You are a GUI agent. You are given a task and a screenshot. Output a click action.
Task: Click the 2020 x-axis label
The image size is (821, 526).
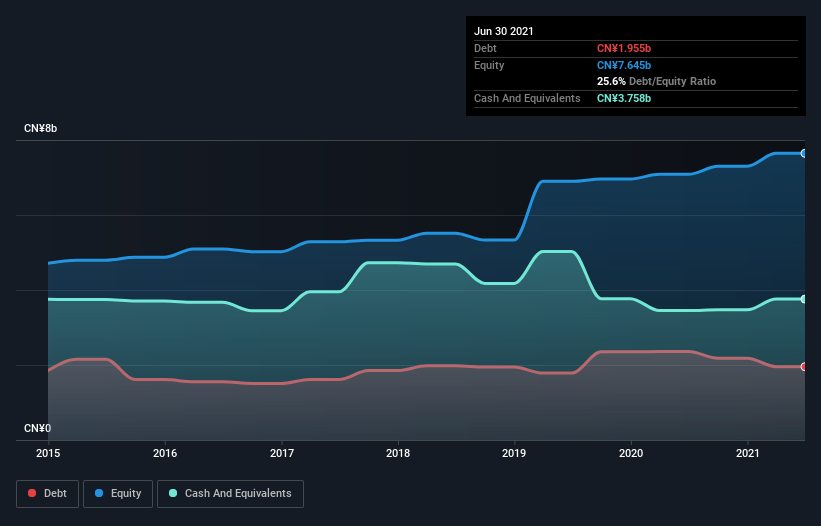pyautogui.click(x=631, y=453)
